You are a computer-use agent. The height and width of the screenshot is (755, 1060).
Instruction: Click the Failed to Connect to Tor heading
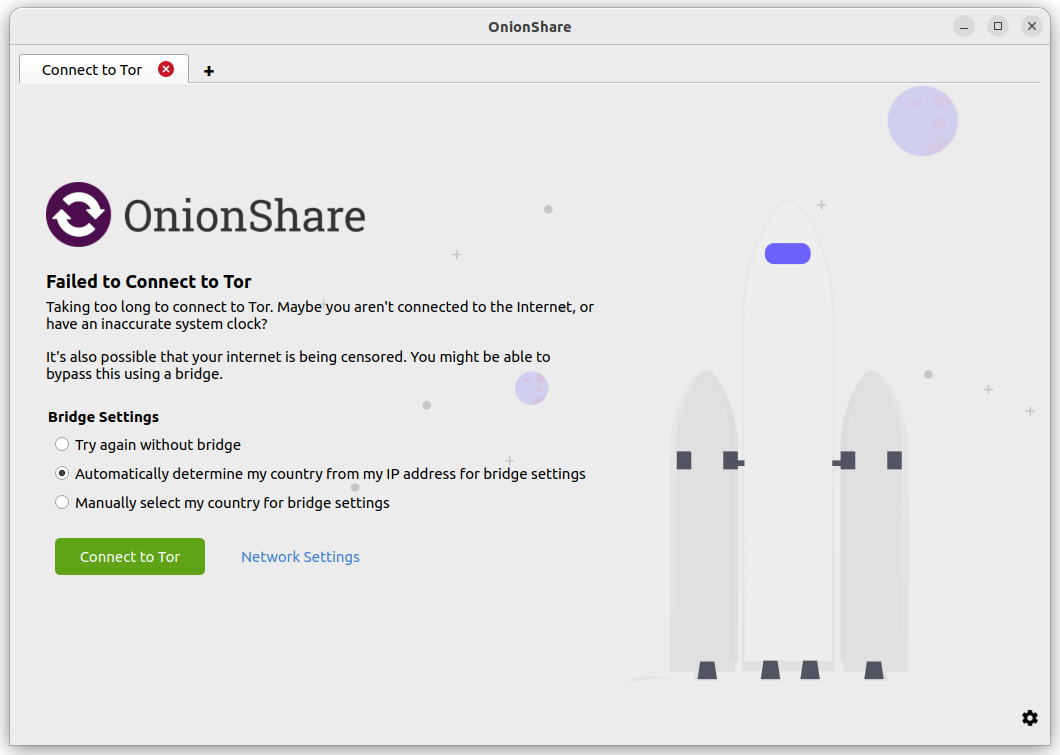click(x=149, y=281)
